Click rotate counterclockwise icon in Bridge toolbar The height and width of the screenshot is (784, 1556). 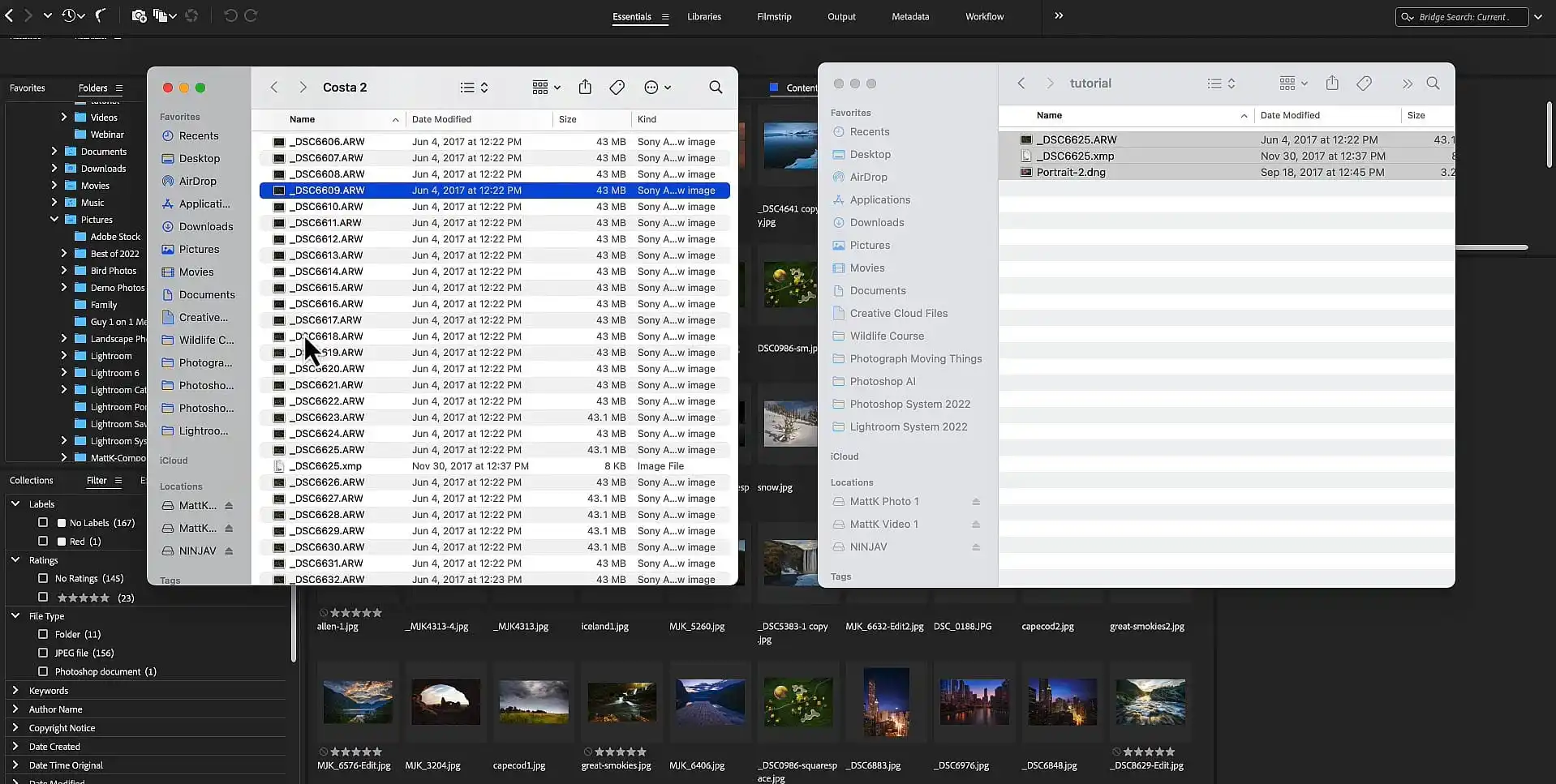pyautogui.click(x=230, y=15)
